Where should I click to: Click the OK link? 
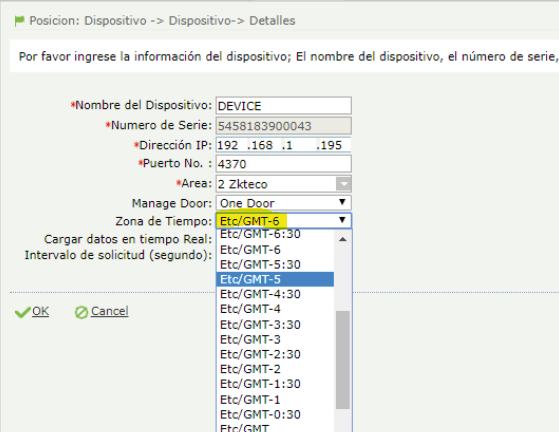pos(40,311)
